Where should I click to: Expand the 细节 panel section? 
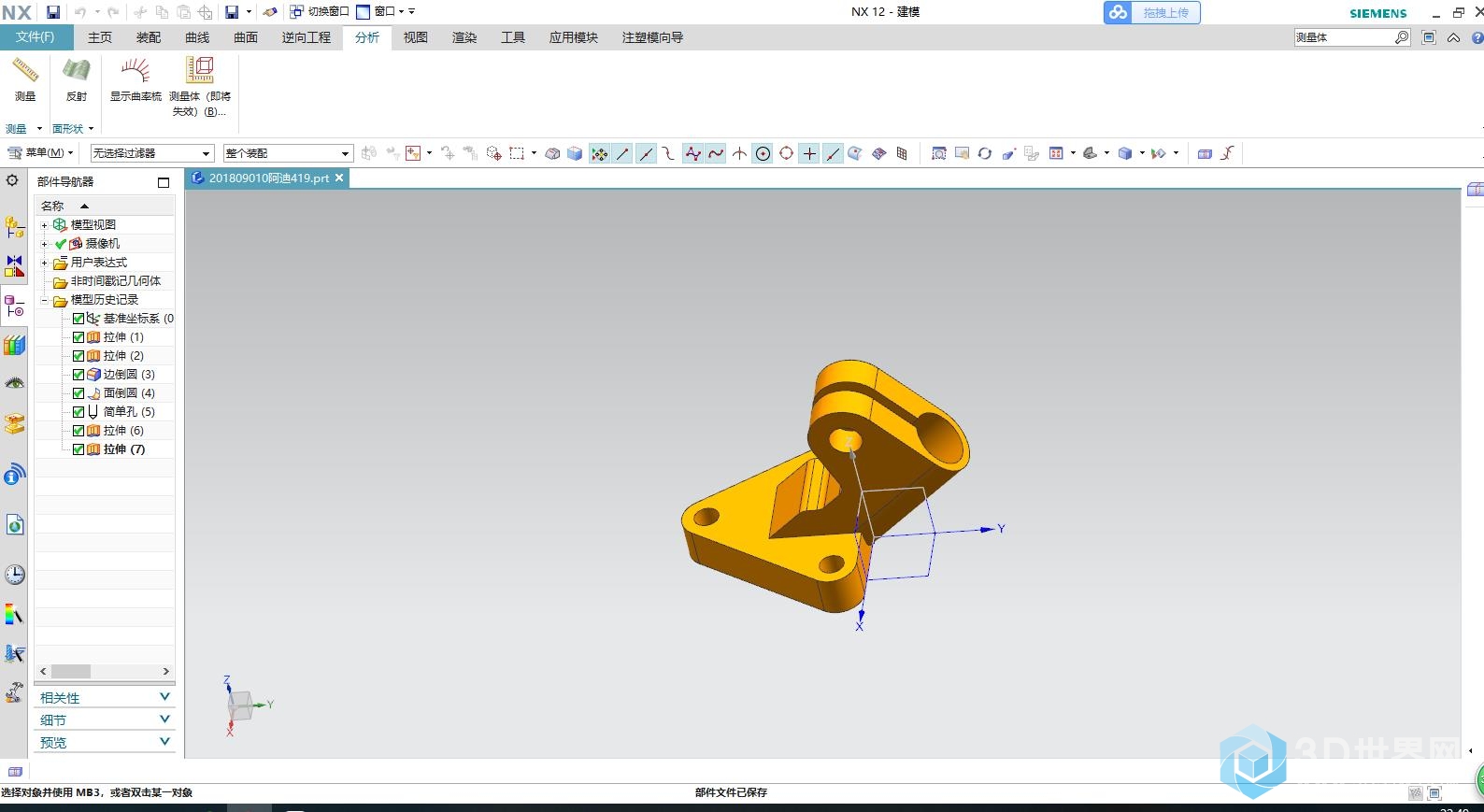(x=105, y=720)
